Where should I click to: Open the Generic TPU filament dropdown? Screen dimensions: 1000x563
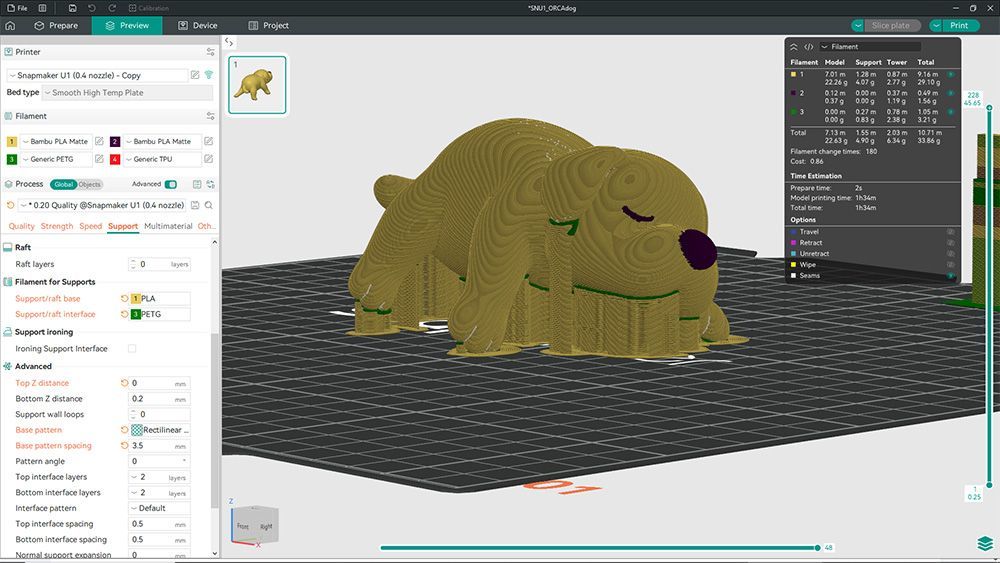click(x=162, y=159)
